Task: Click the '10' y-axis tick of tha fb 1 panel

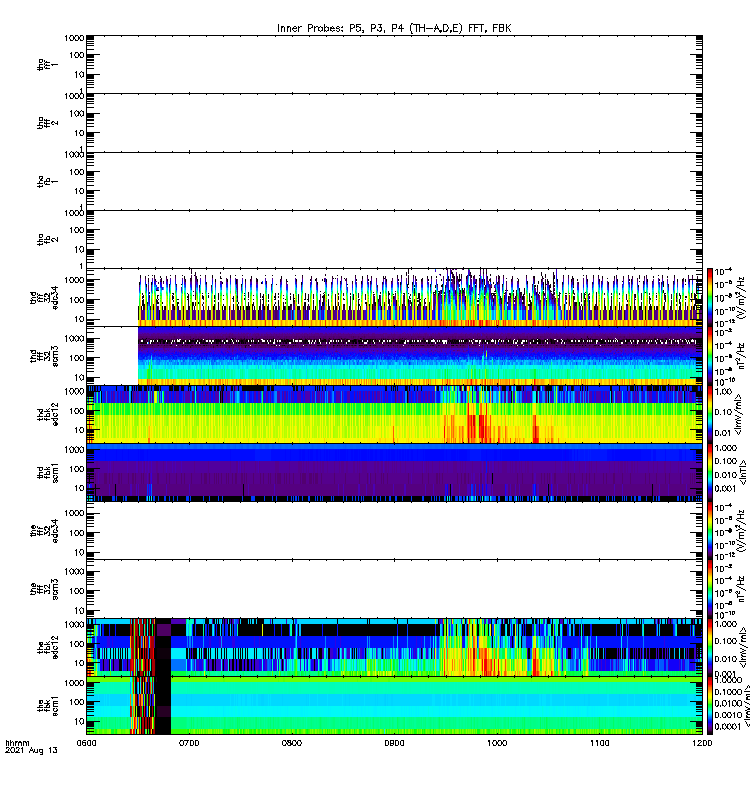Action: tap(79, 191)
